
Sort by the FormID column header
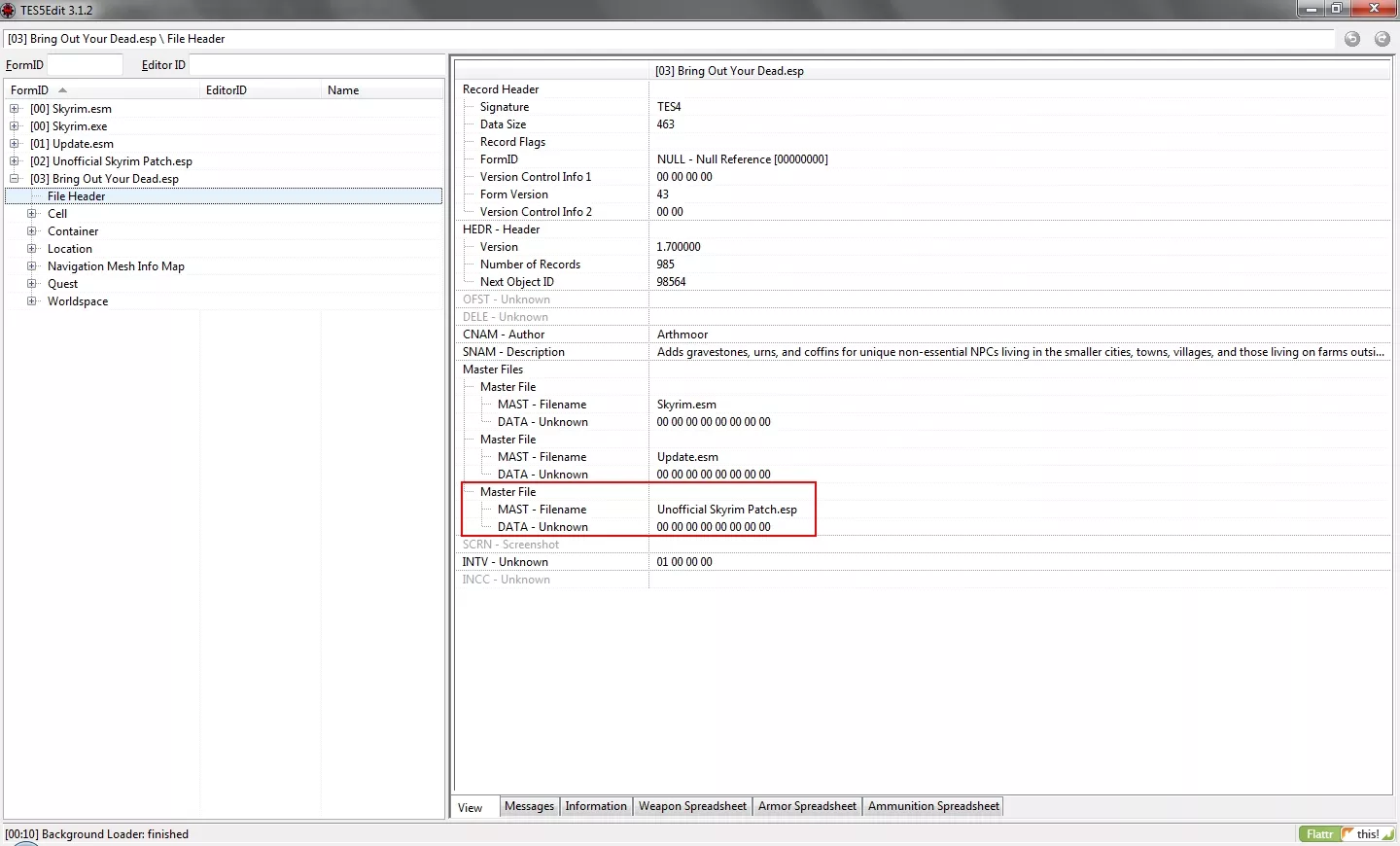pyautogui.click(x=102, y=90)
